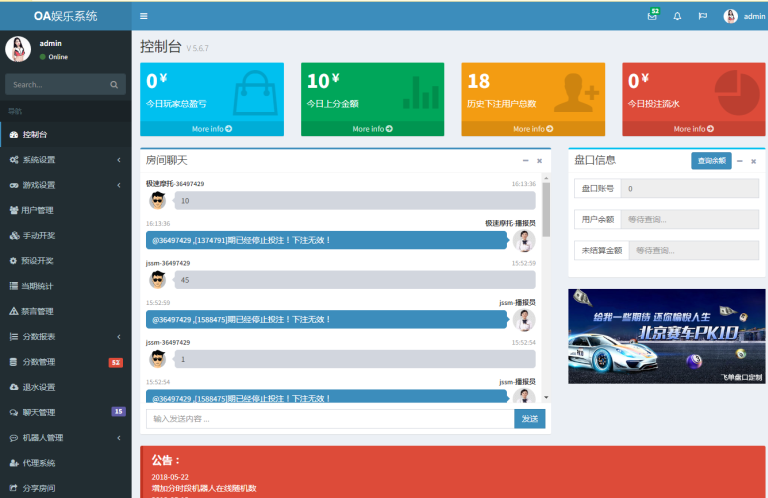Click the chat message input field
Image resolution: width=768 pixels, height=498 pixels.
[x=329, y=419]
